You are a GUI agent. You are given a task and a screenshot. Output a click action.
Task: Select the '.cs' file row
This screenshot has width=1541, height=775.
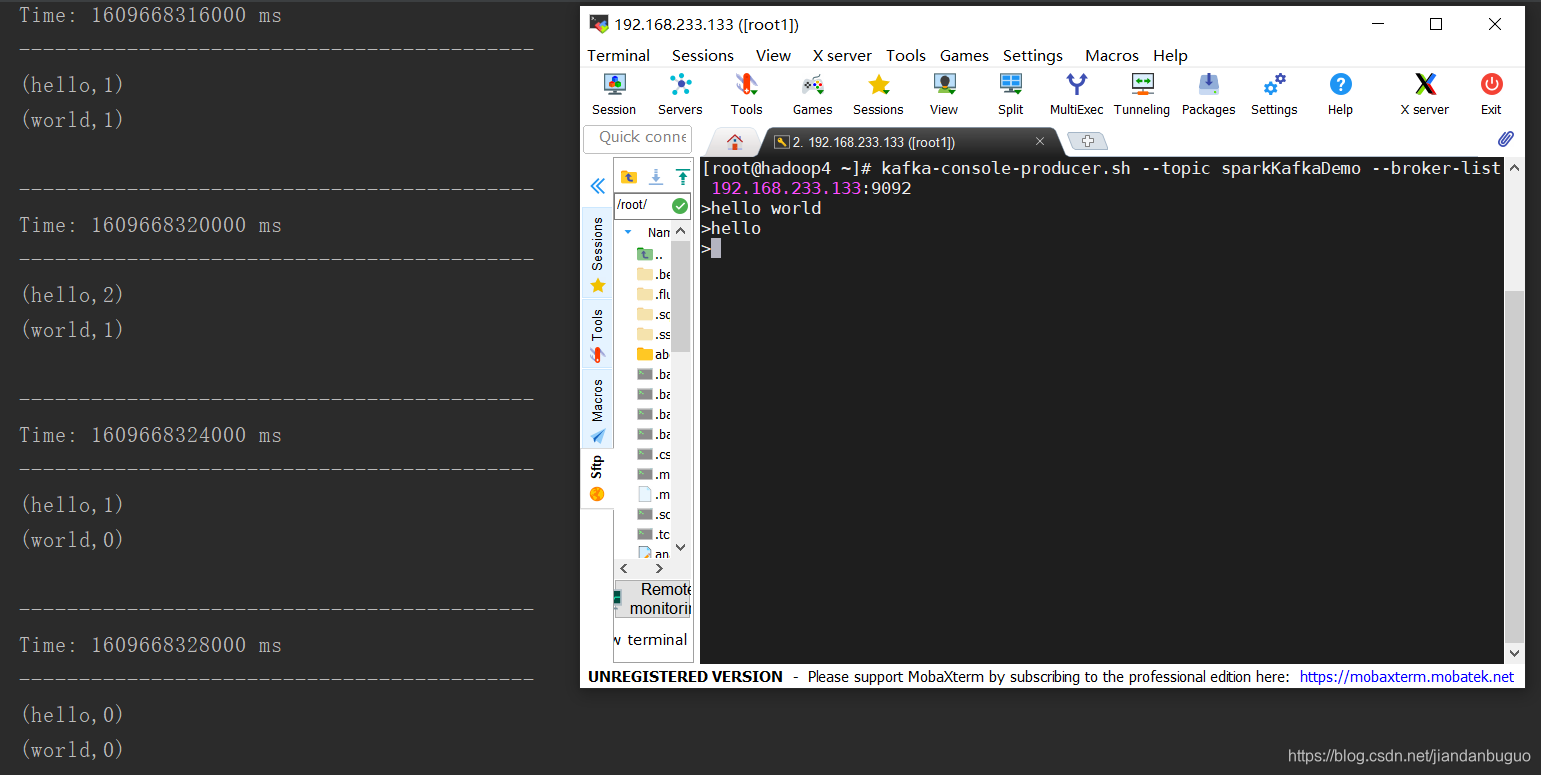point(653,454)
